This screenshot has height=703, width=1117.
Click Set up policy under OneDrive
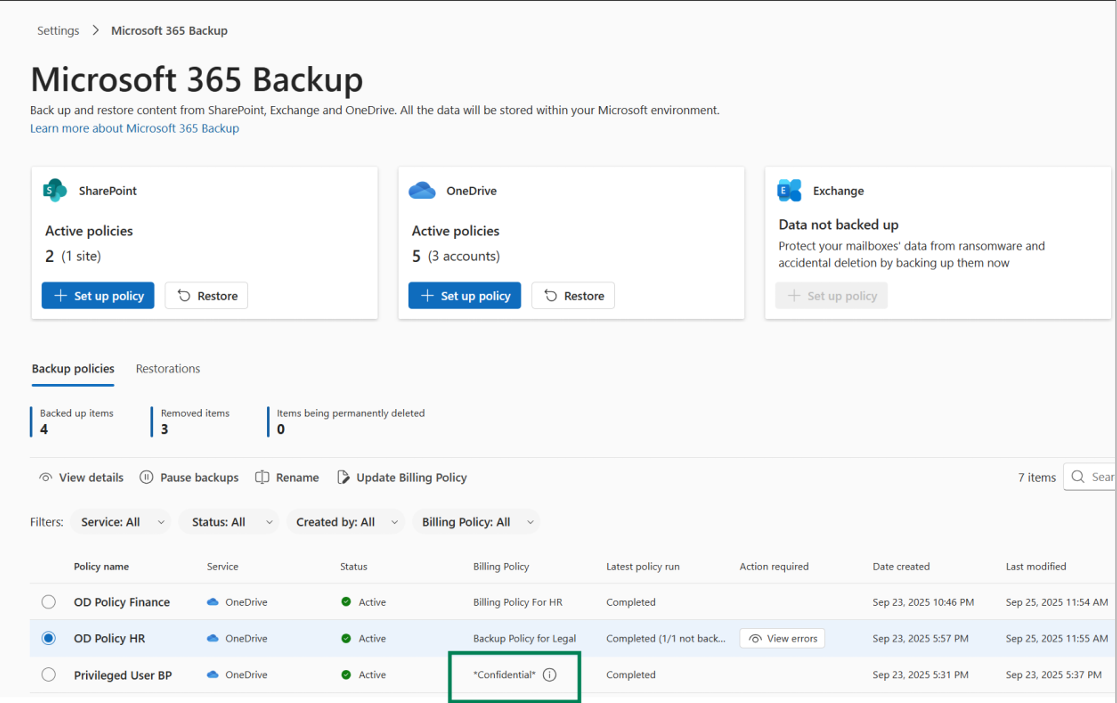coord(464,296)
